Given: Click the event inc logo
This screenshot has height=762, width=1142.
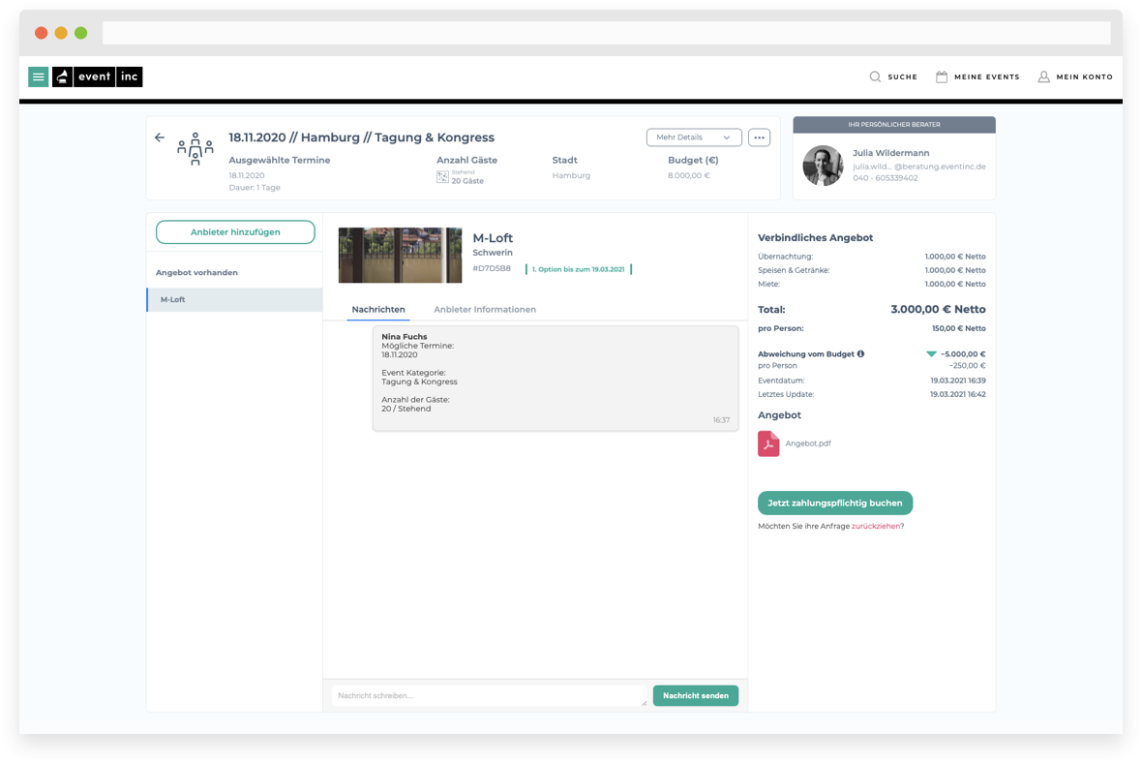Looking at the screenshot, I should [x=98, y=76].
